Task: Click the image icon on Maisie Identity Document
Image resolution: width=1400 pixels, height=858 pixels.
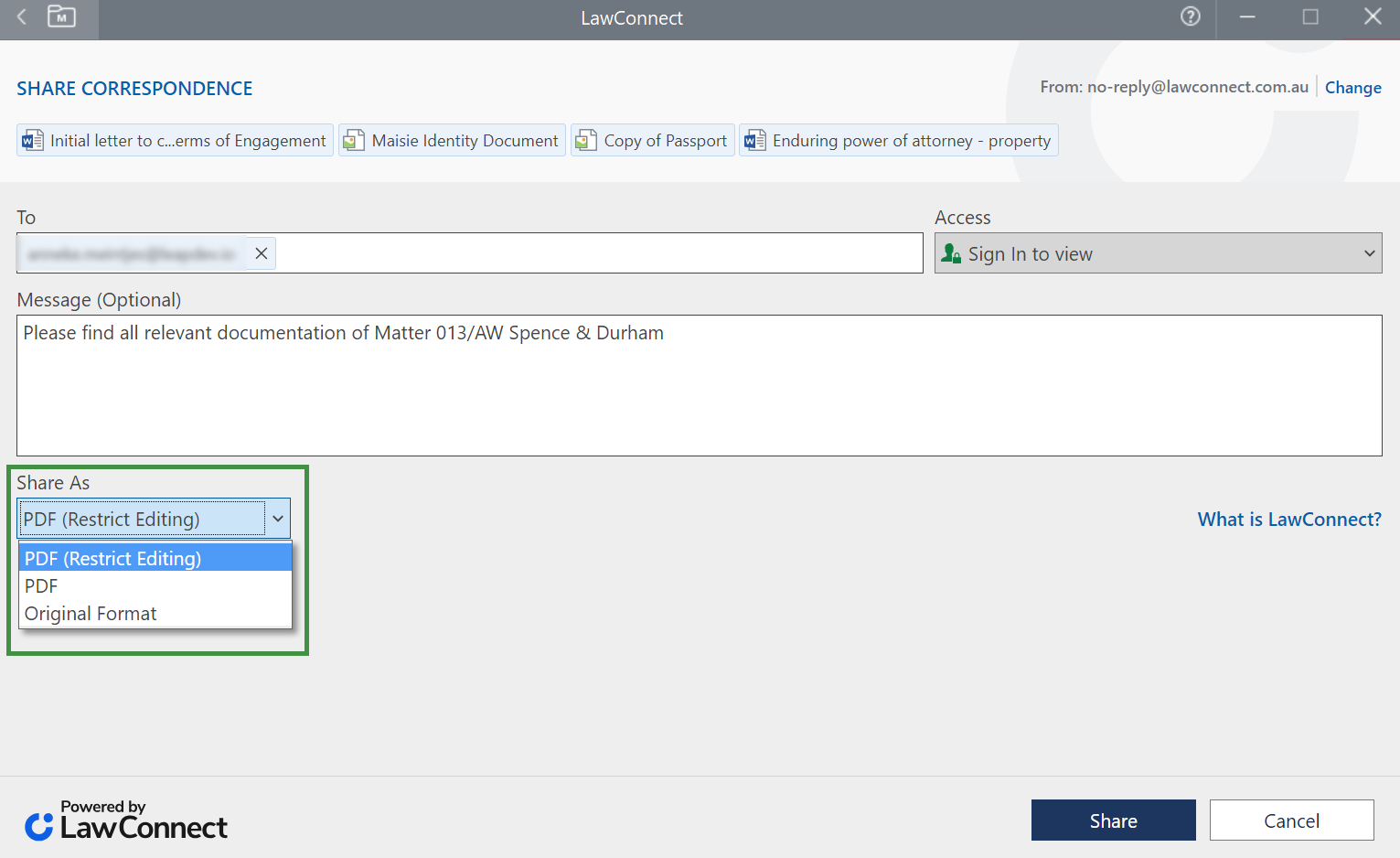Action: click(x=354, y=141)
